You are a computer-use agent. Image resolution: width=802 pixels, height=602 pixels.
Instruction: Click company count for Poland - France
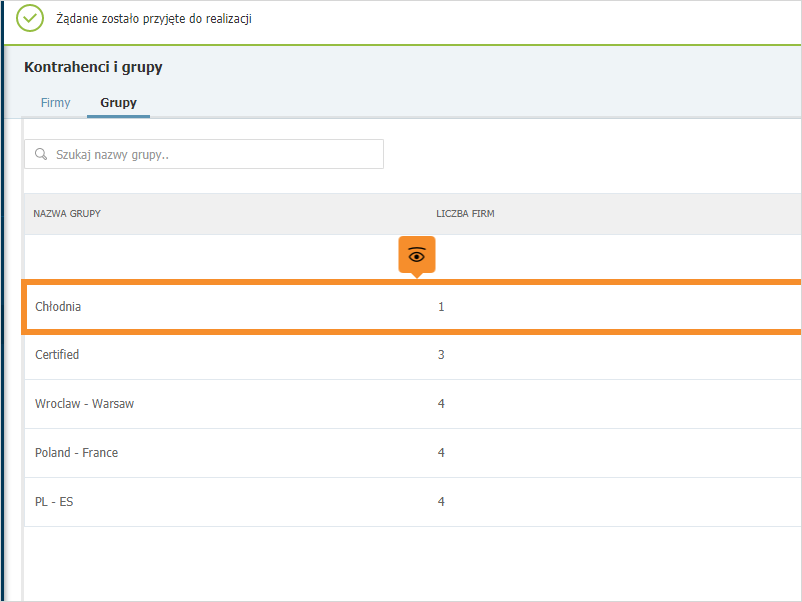tap(441, 453)
